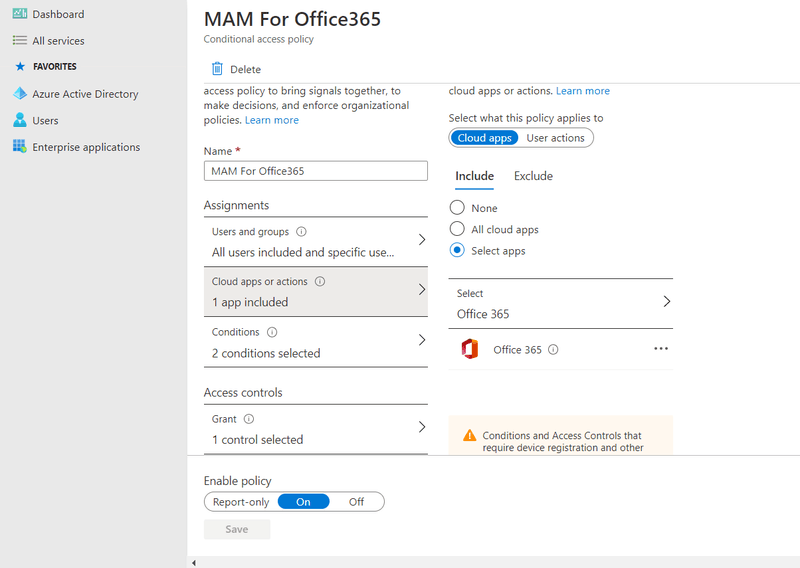This screenshot has height=568, width=800.
Task: Click the Favorites star icon
Action: click(x=20, y=66)
